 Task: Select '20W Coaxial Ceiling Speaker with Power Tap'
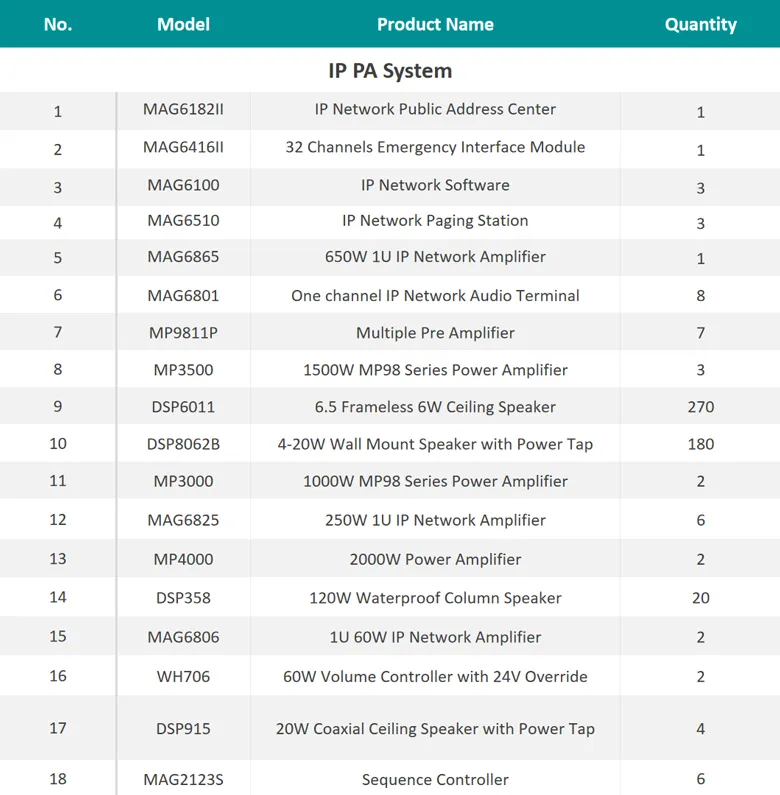pyautogui.click(x=435, y=729)
